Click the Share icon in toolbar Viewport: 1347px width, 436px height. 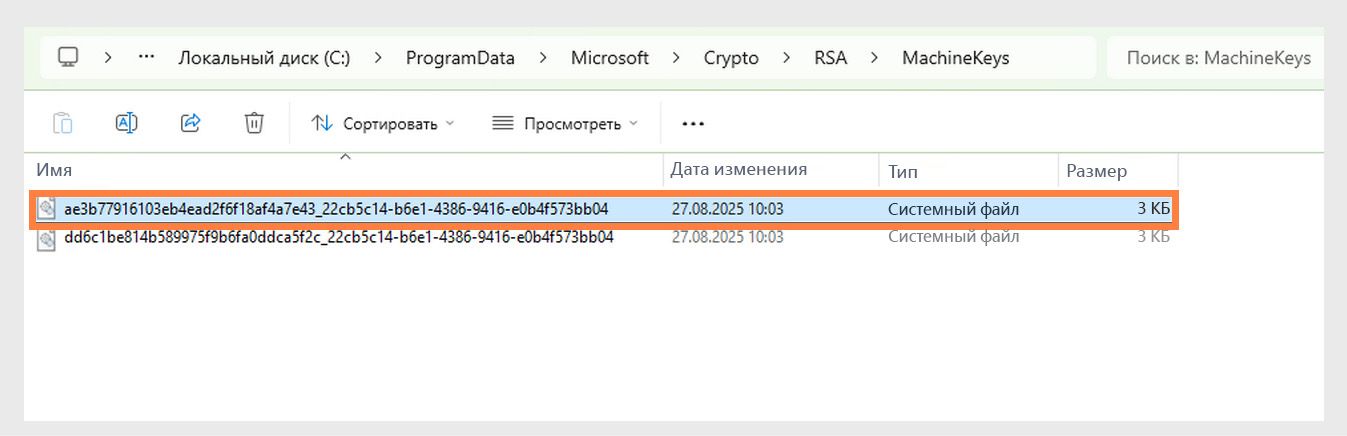coord(190,123)
